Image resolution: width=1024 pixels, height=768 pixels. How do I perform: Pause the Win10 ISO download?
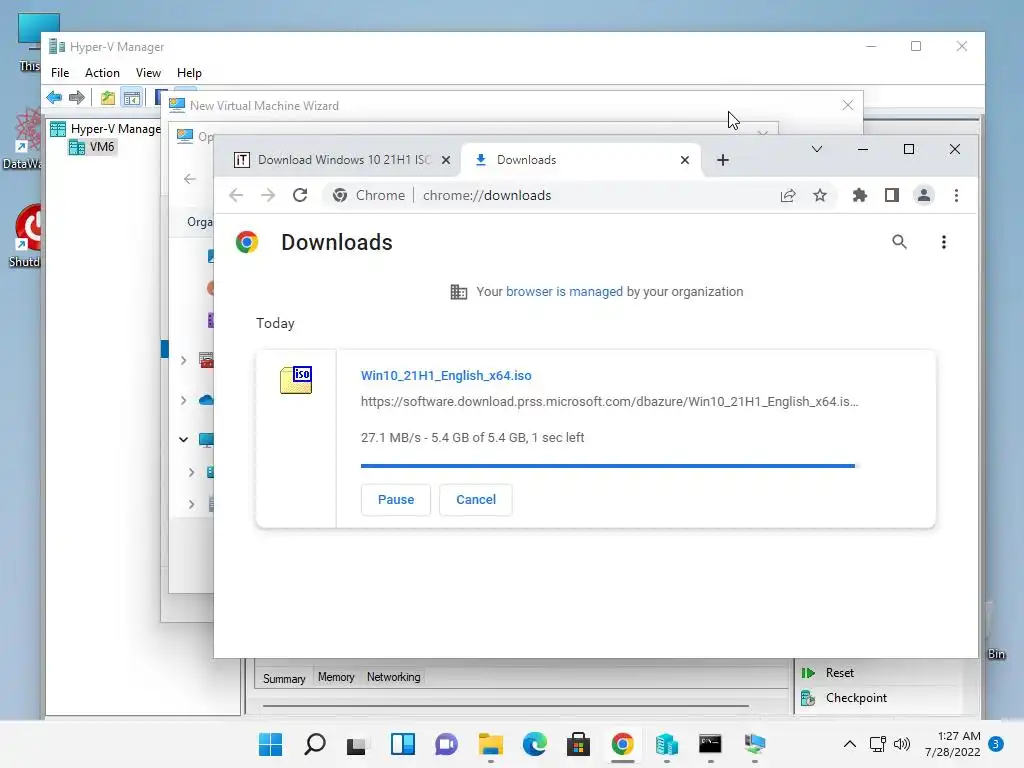pos(396,500)
